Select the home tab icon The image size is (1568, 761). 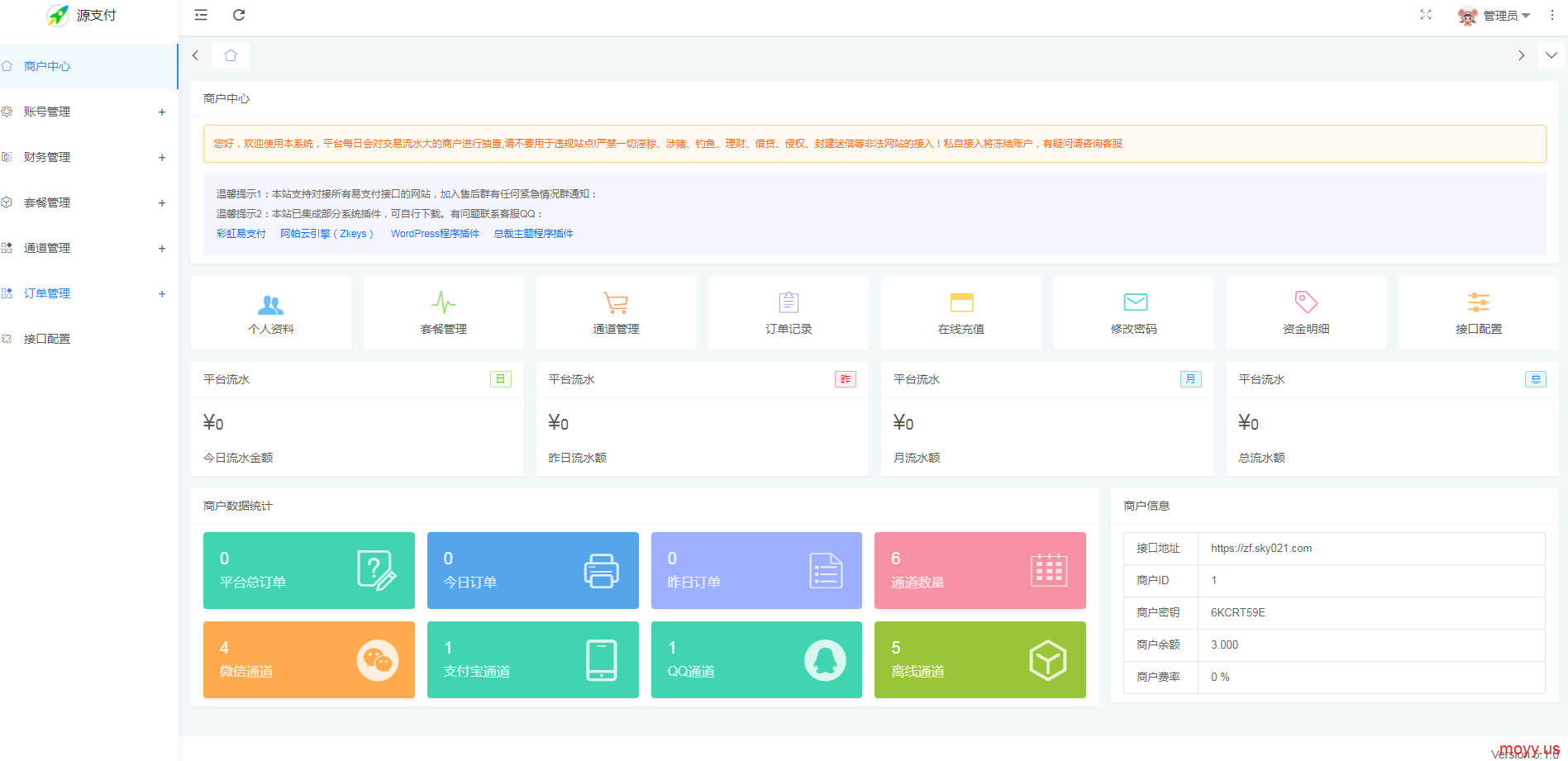click(231, 55)
